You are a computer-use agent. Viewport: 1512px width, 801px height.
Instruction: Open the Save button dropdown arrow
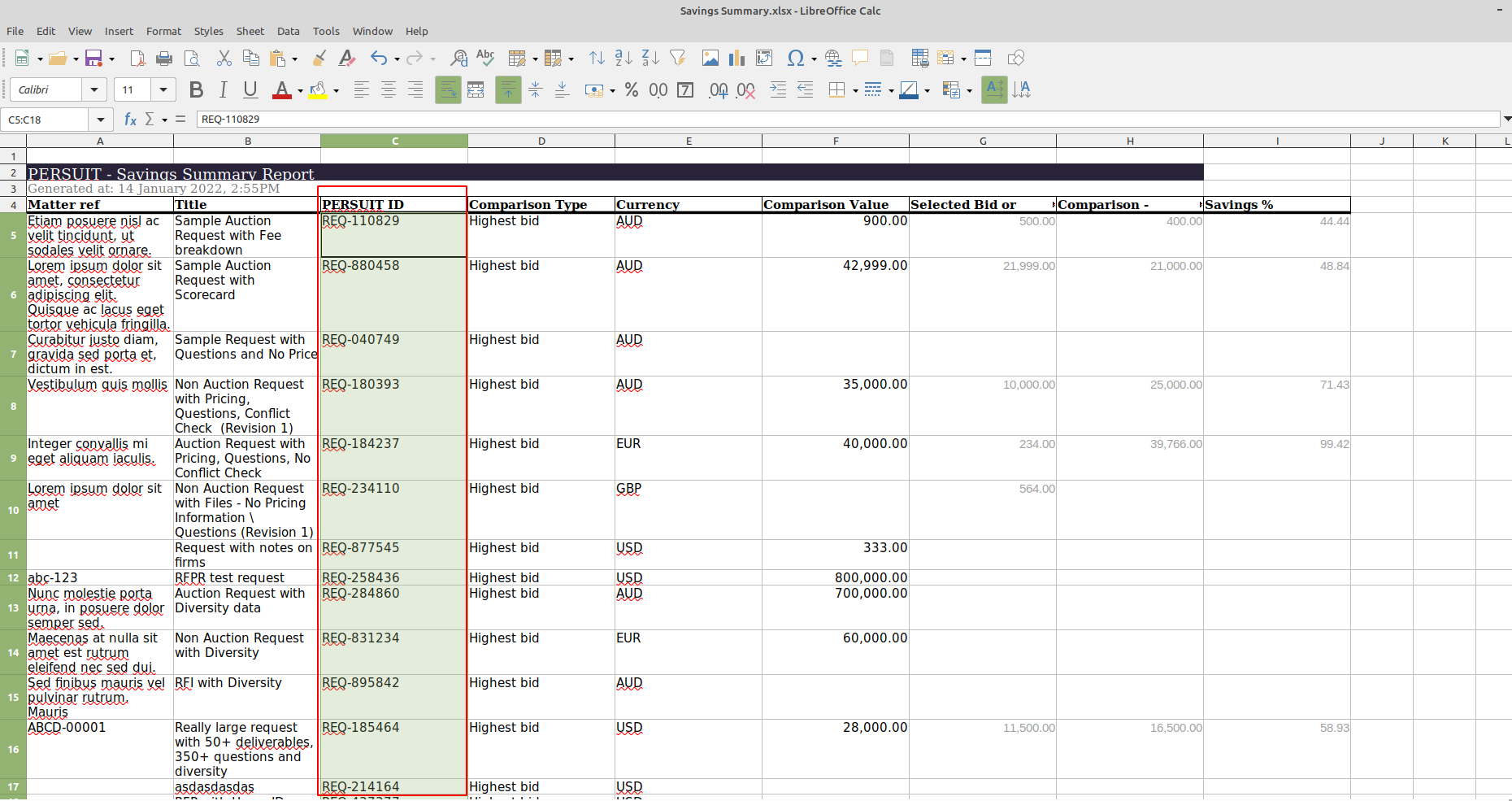click(x=111, y=59)
